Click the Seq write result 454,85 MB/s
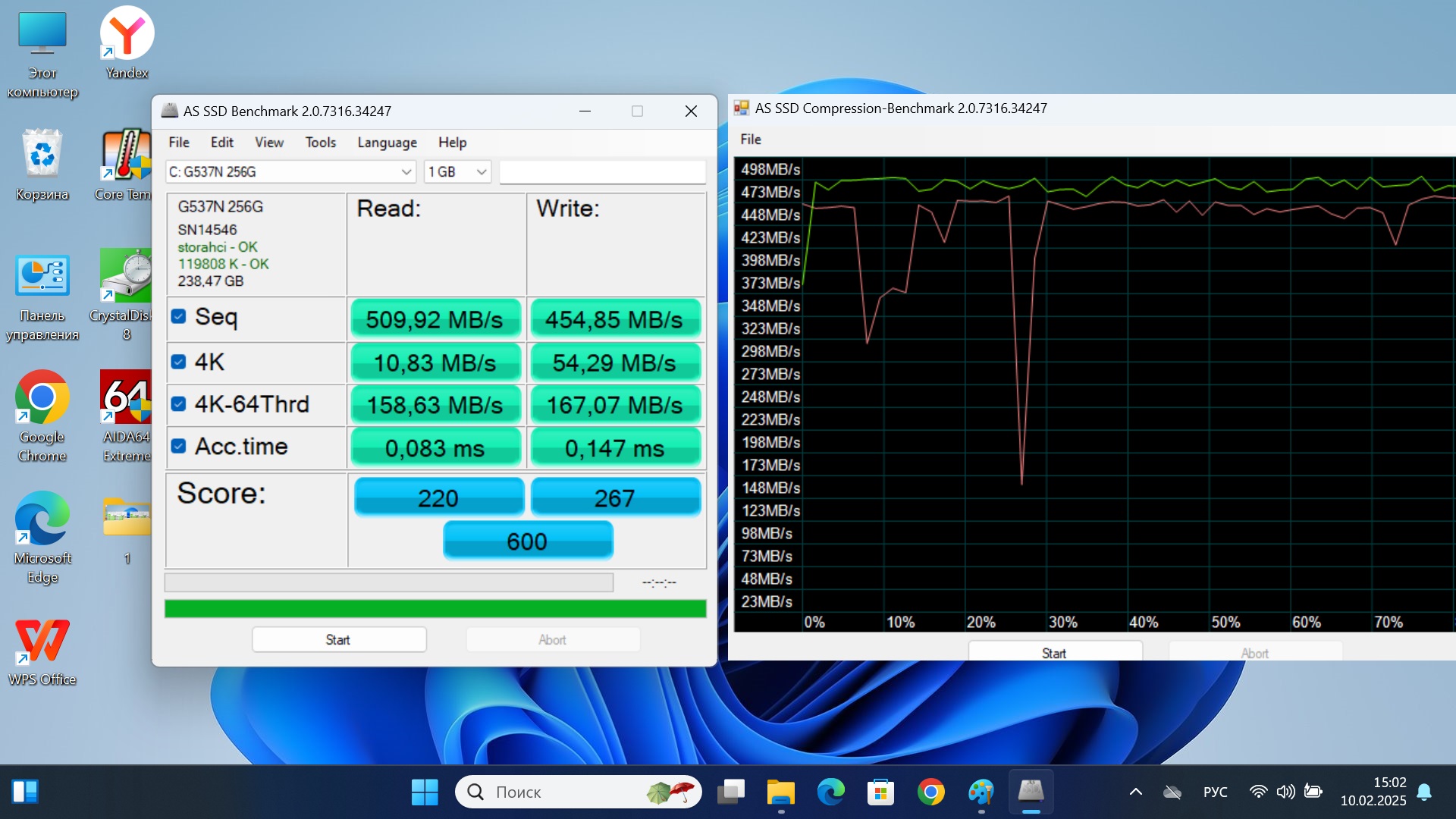This screenshot has height=819, width=1456. point(615,319)
